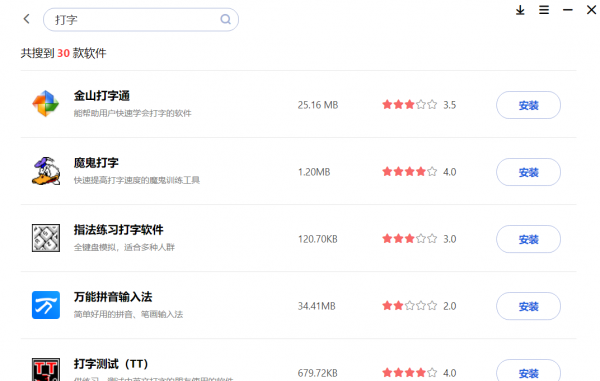This screenshot has height=381, width=600.
Task: Click description 简单好用的拼音、笔画输入法
Action: pos(128,314)
